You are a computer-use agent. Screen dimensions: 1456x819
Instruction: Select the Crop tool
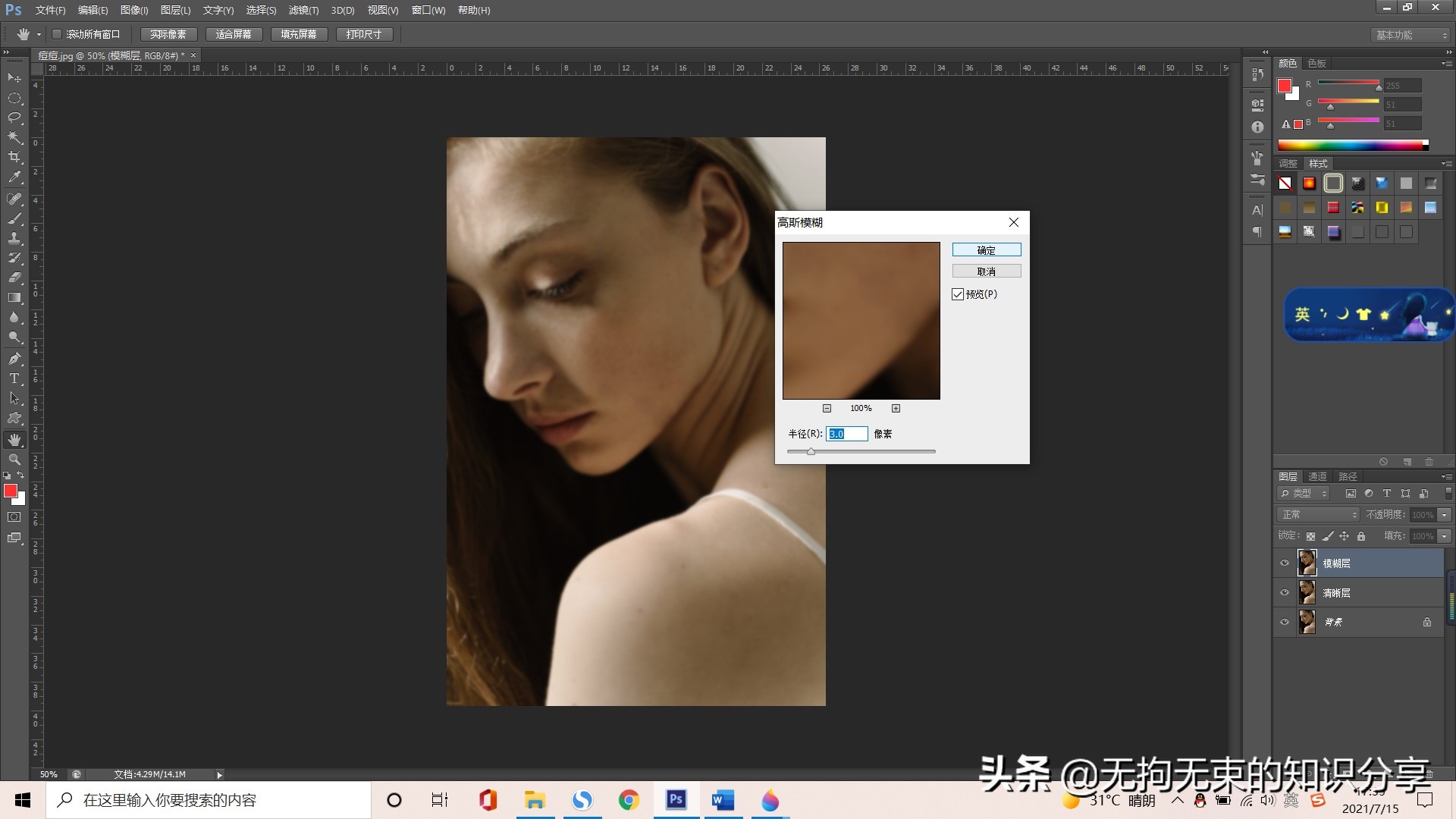pos(14,157)
